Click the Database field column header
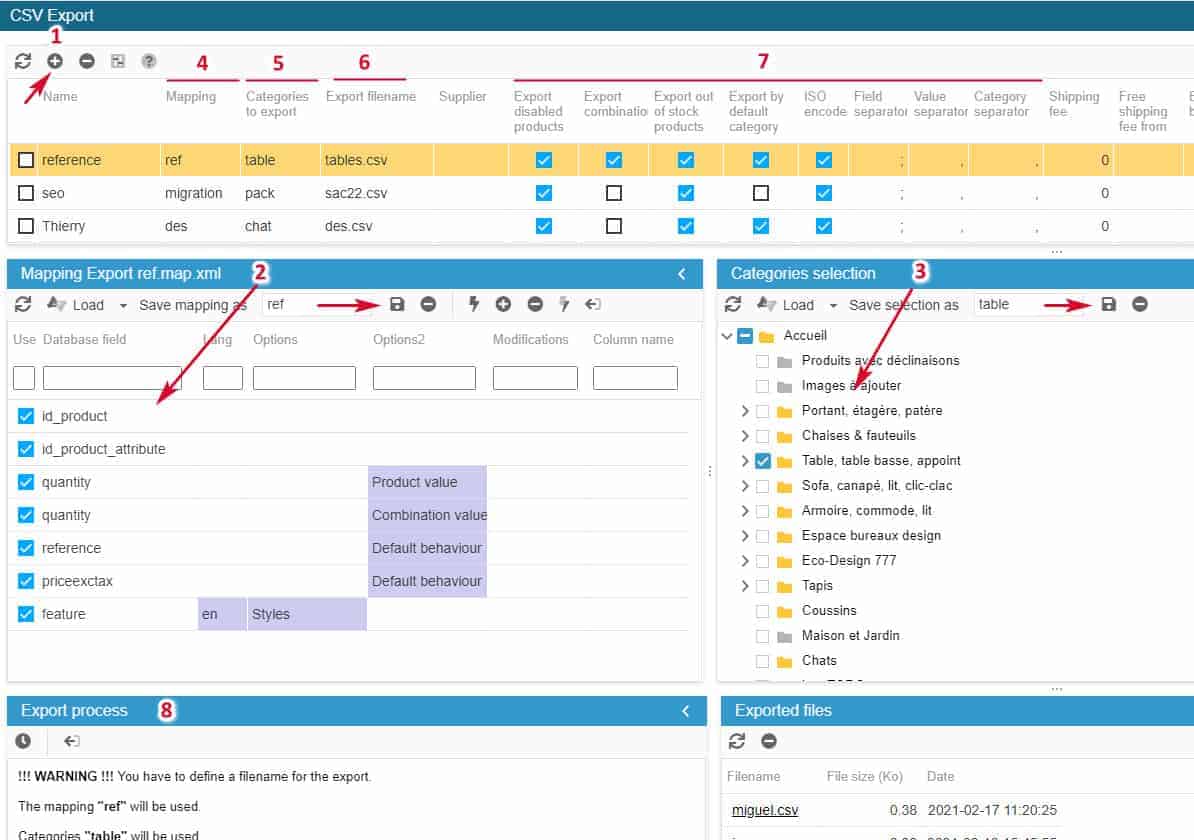The height and width of the screenshot is (840, 1194). click(84, 340)
